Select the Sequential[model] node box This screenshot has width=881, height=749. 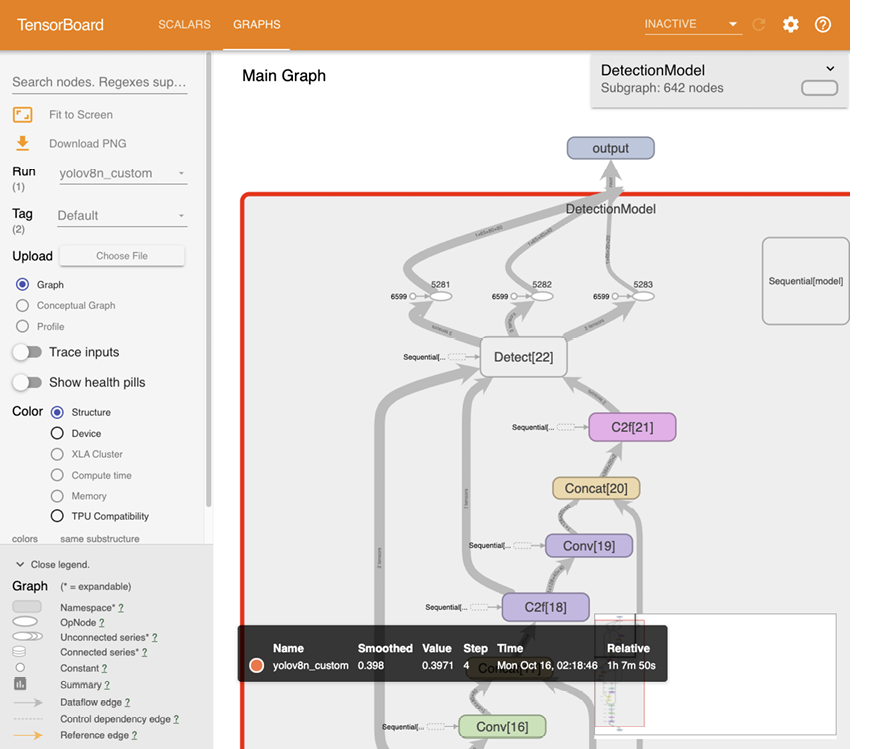tap(806, 281)
